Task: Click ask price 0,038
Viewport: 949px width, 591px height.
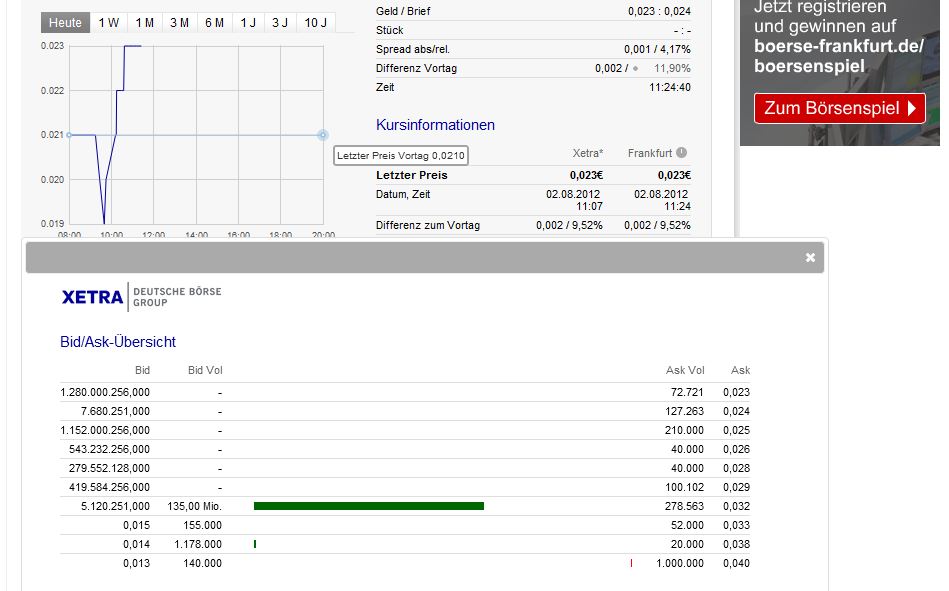Action: (x=737, y=544)
